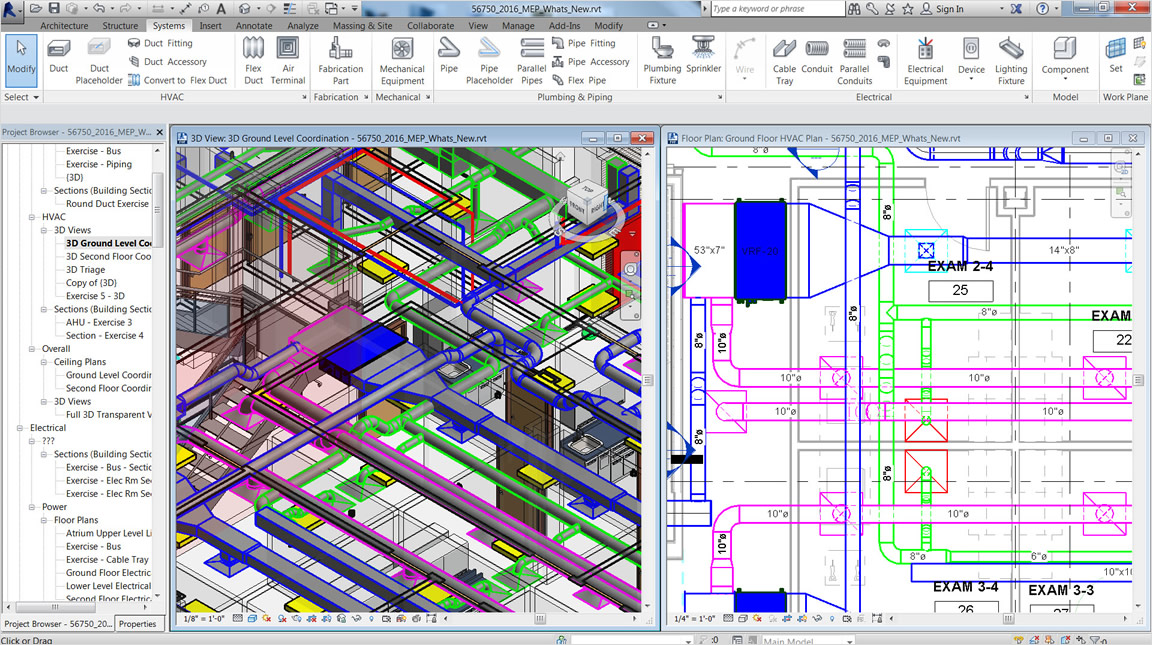Click Sign In in the title bar
Viewport: 1152px width, 645px height.
pos(949,9)
